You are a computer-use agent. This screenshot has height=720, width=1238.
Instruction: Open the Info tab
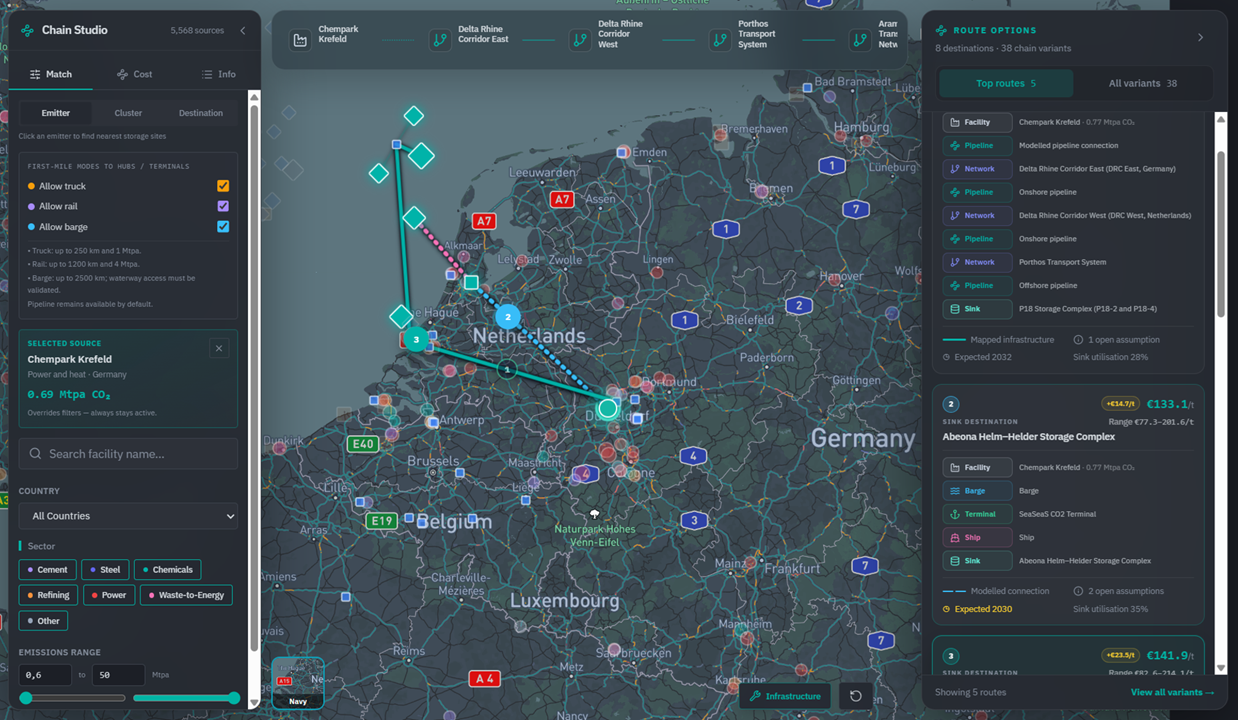218,74
